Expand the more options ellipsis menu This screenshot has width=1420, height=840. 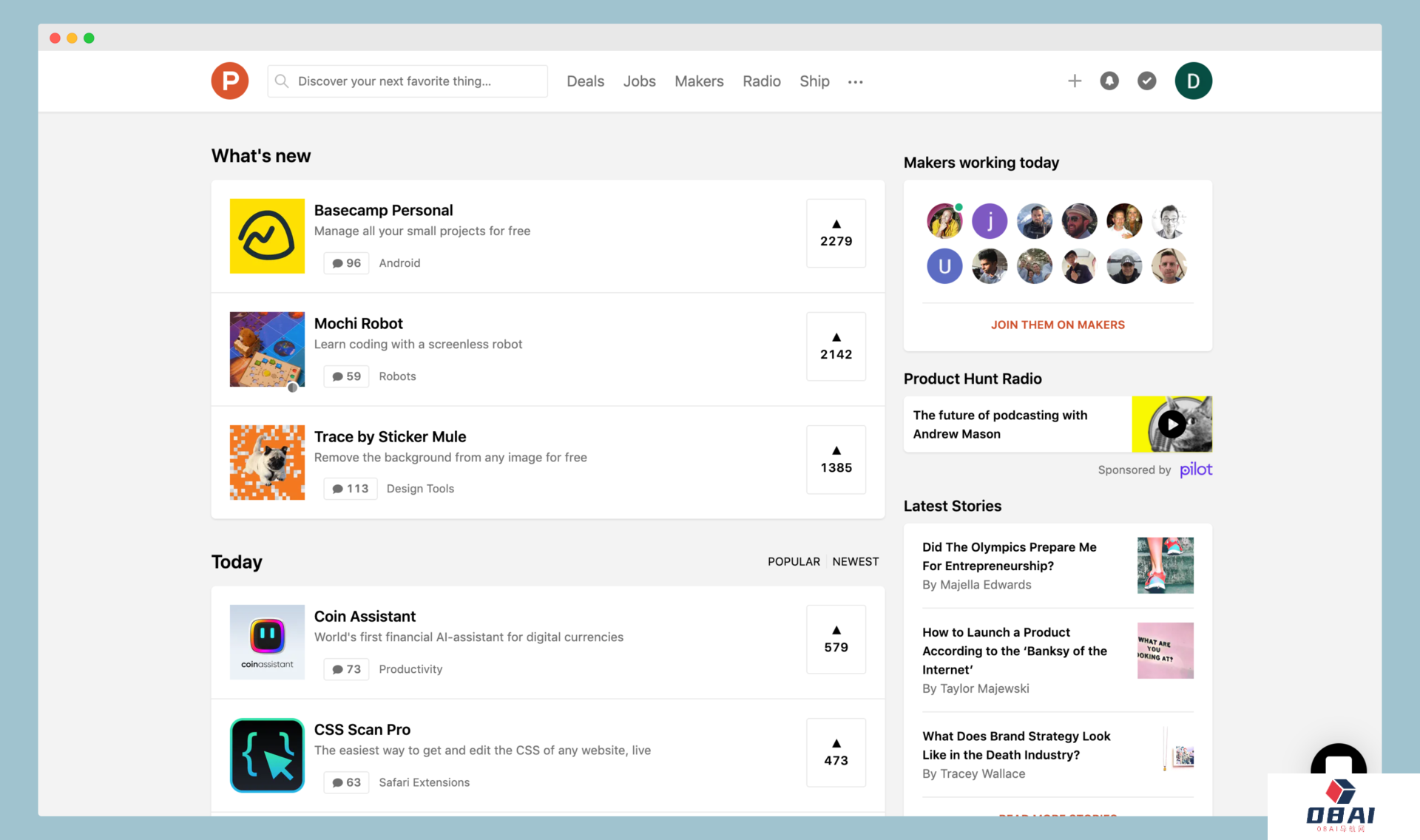[855, 82]
